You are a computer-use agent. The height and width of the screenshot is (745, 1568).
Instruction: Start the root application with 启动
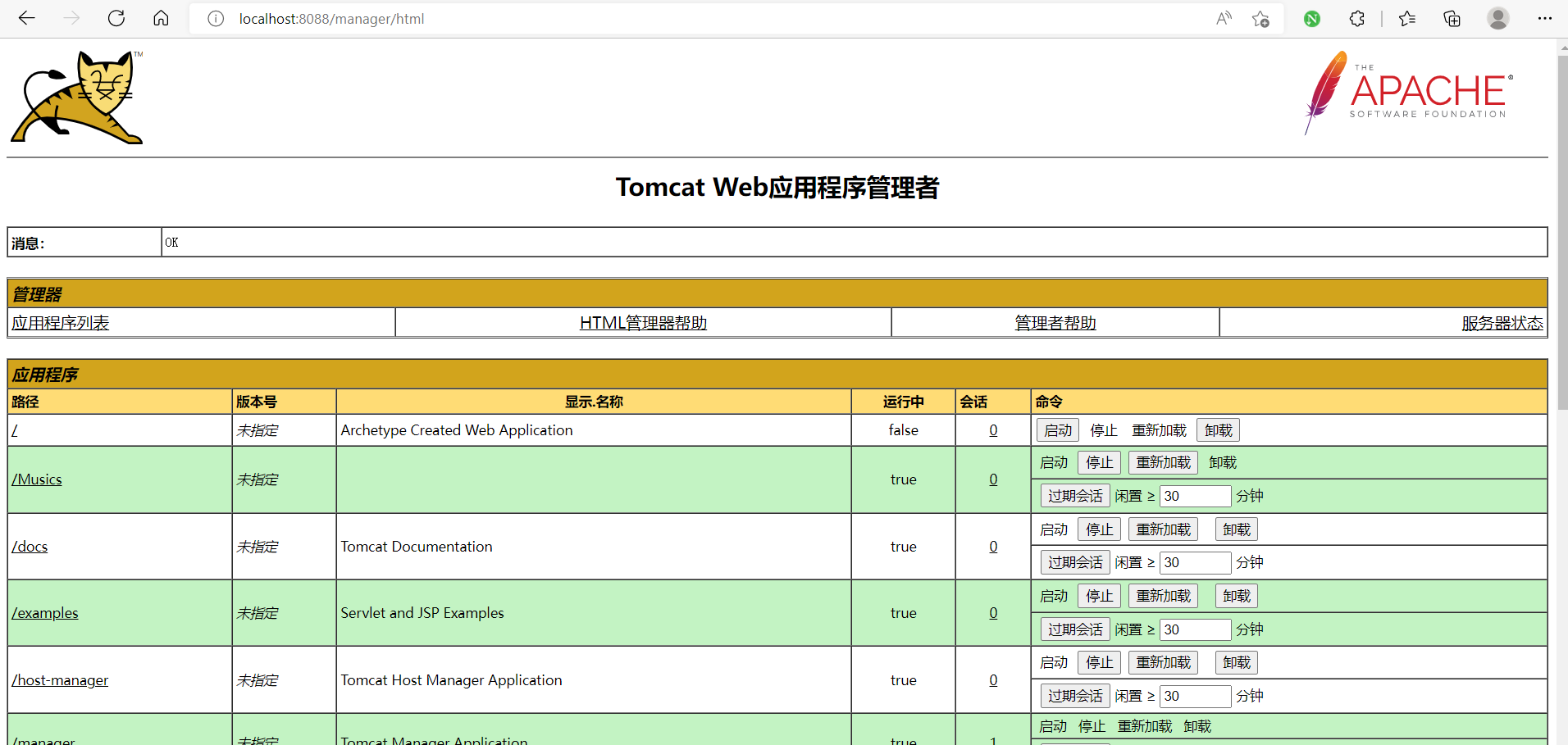tap(1058, 430)
